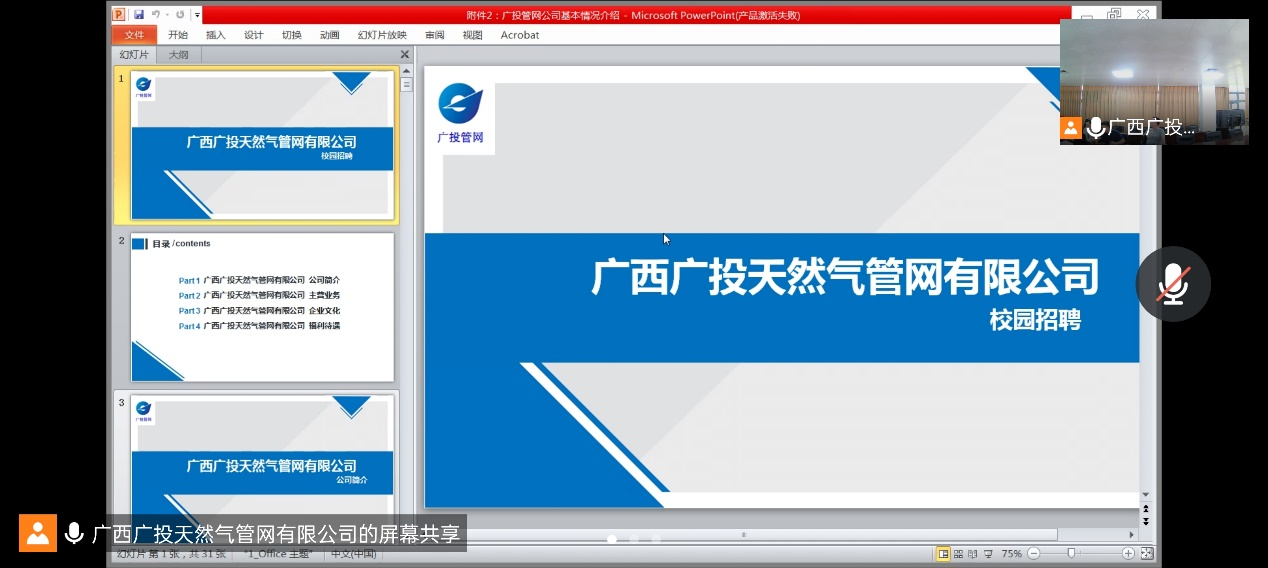Click the zoom out minus button

[x=1034, y=554]
